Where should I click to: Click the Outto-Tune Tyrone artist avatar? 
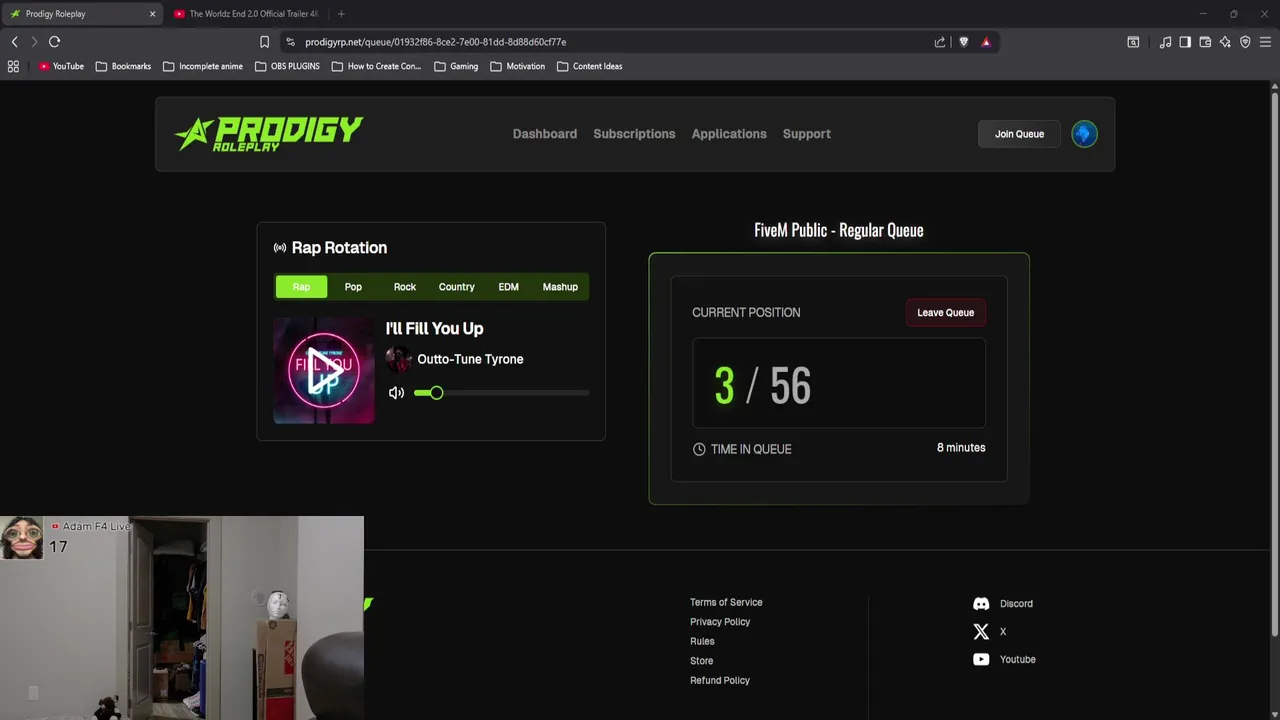point(398,359)
